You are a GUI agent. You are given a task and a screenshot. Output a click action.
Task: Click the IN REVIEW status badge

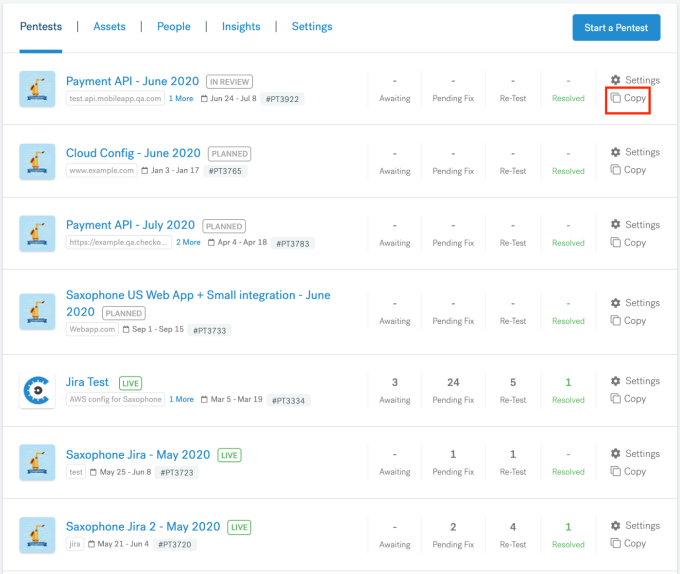[229, 82]
